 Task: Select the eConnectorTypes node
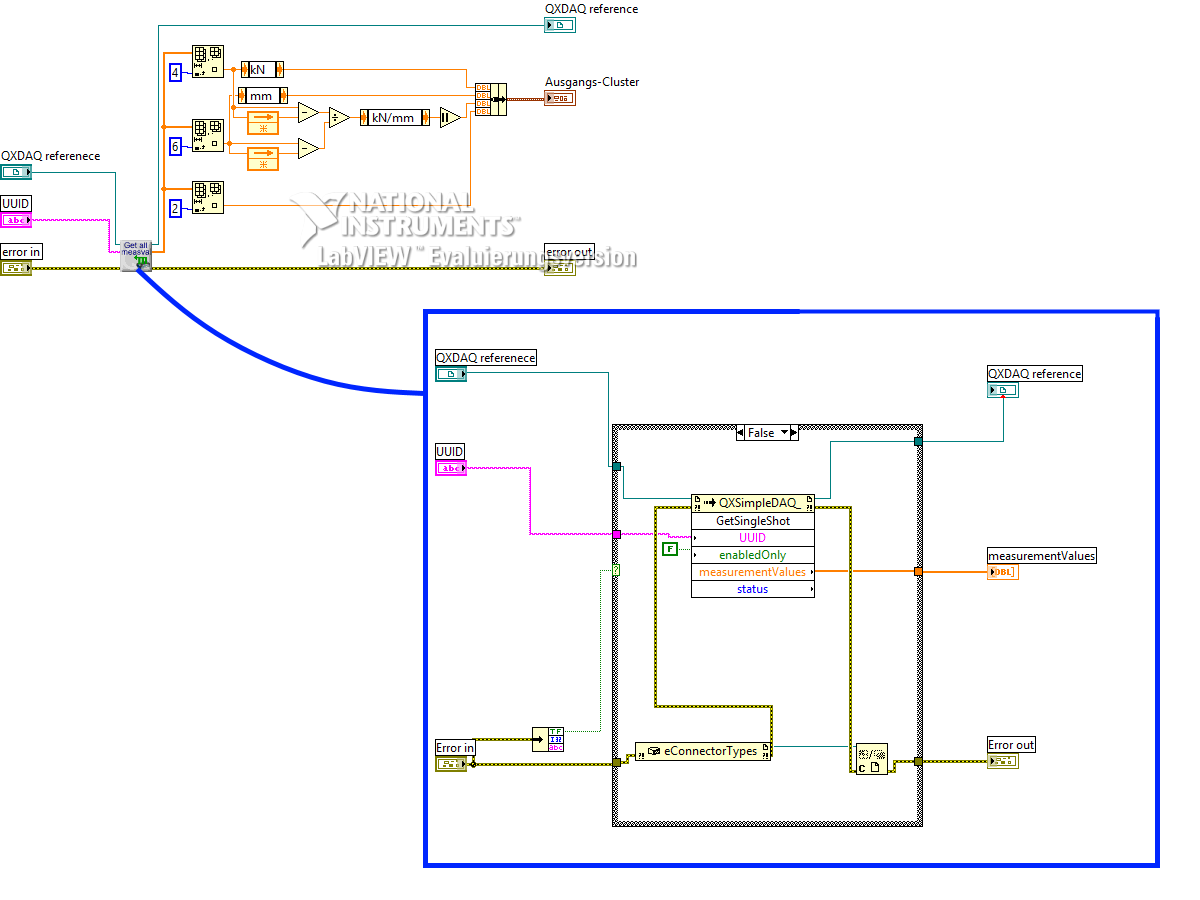pyautogui.click(x=703, y=751)
